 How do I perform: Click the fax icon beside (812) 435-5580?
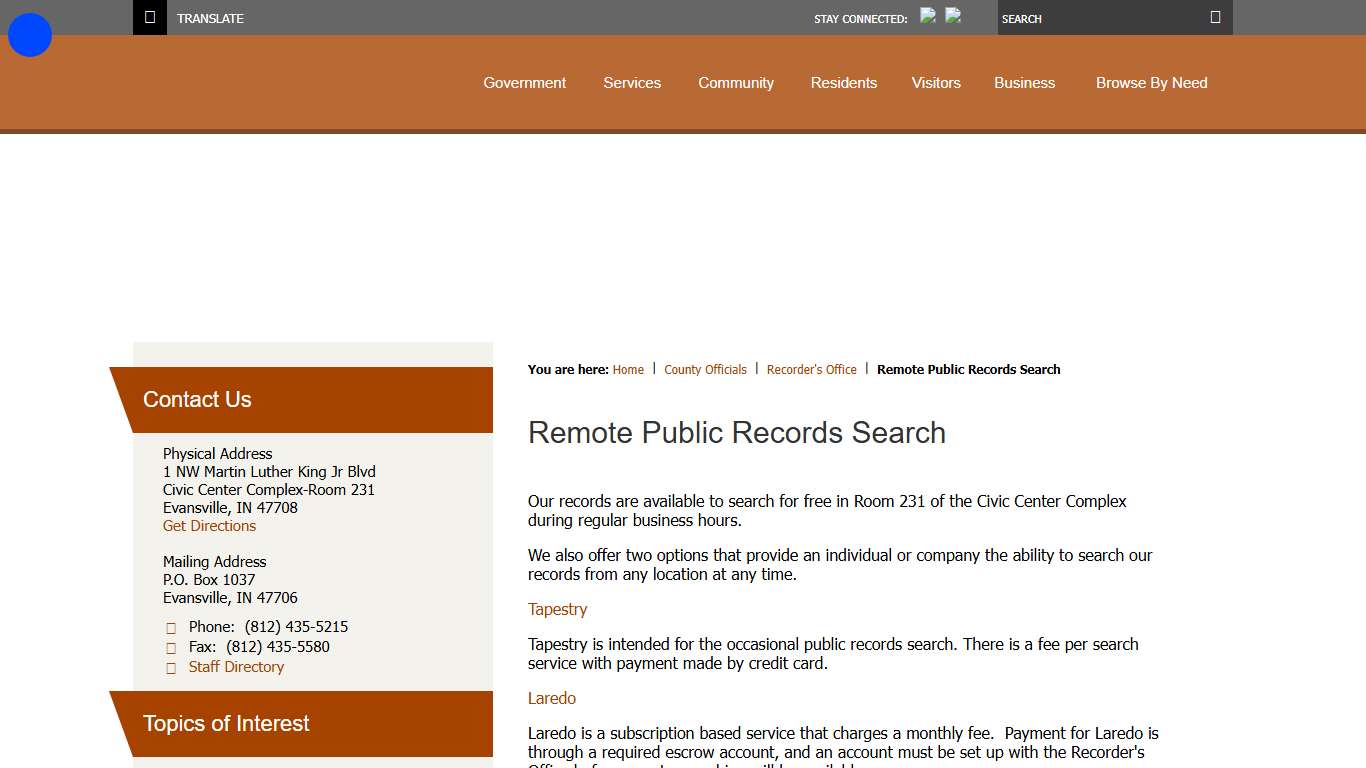coord(170,647)
